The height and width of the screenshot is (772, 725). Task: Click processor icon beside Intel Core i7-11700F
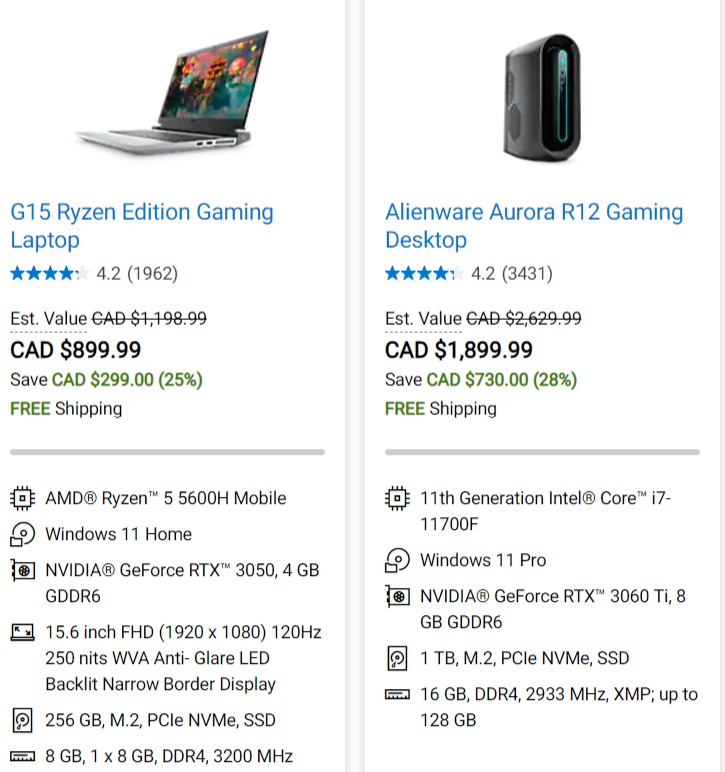click(397, 498)
